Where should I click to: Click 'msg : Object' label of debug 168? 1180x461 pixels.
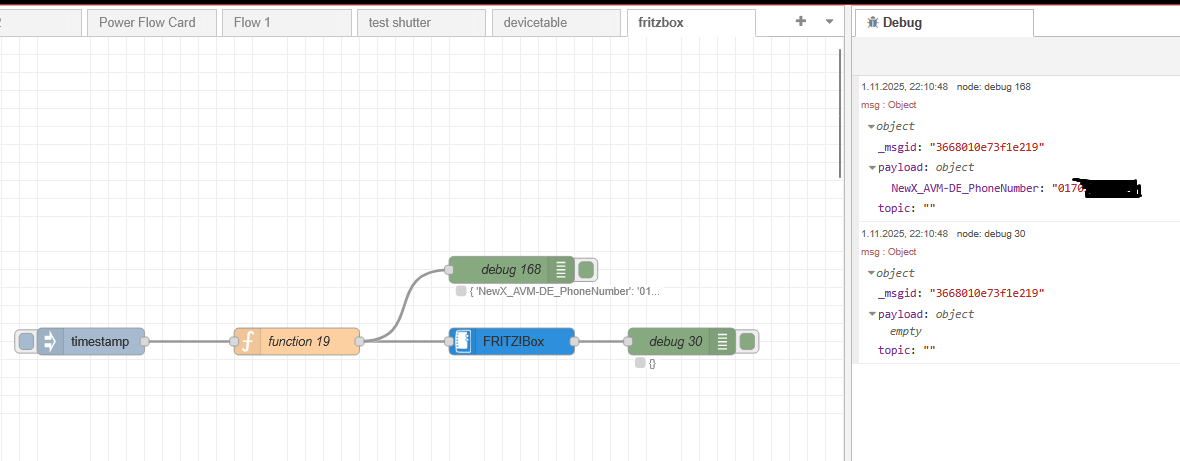(889, 105)
